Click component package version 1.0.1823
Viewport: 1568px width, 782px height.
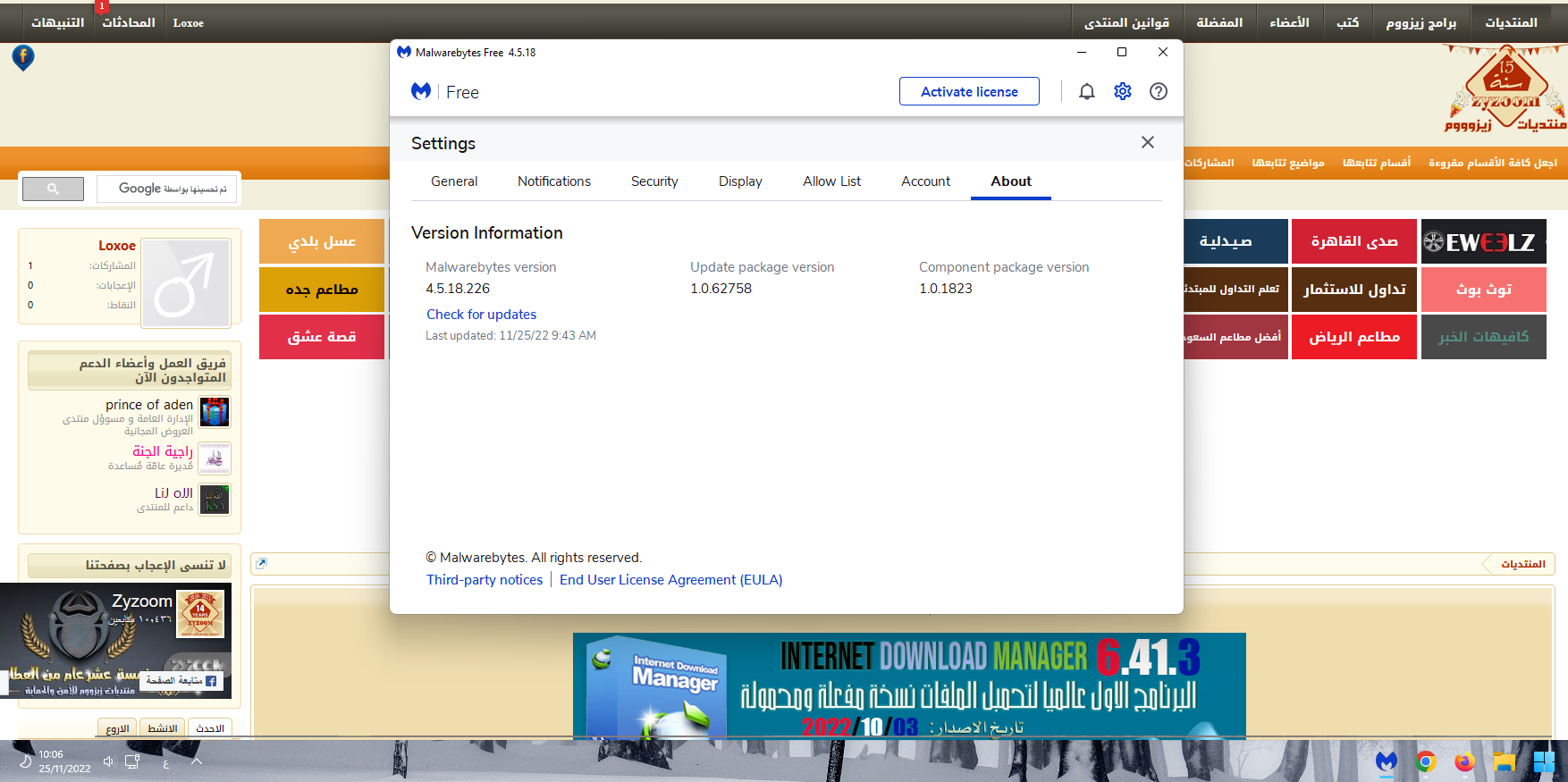click(946, 289)
